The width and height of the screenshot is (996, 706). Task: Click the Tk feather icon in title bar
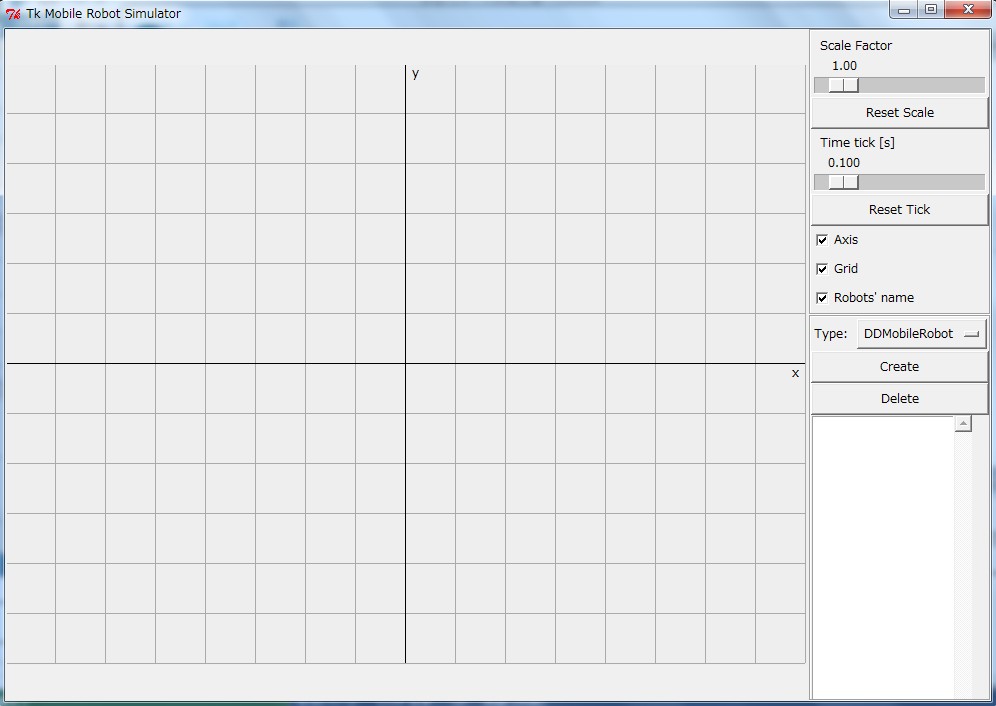click(13, 13)
